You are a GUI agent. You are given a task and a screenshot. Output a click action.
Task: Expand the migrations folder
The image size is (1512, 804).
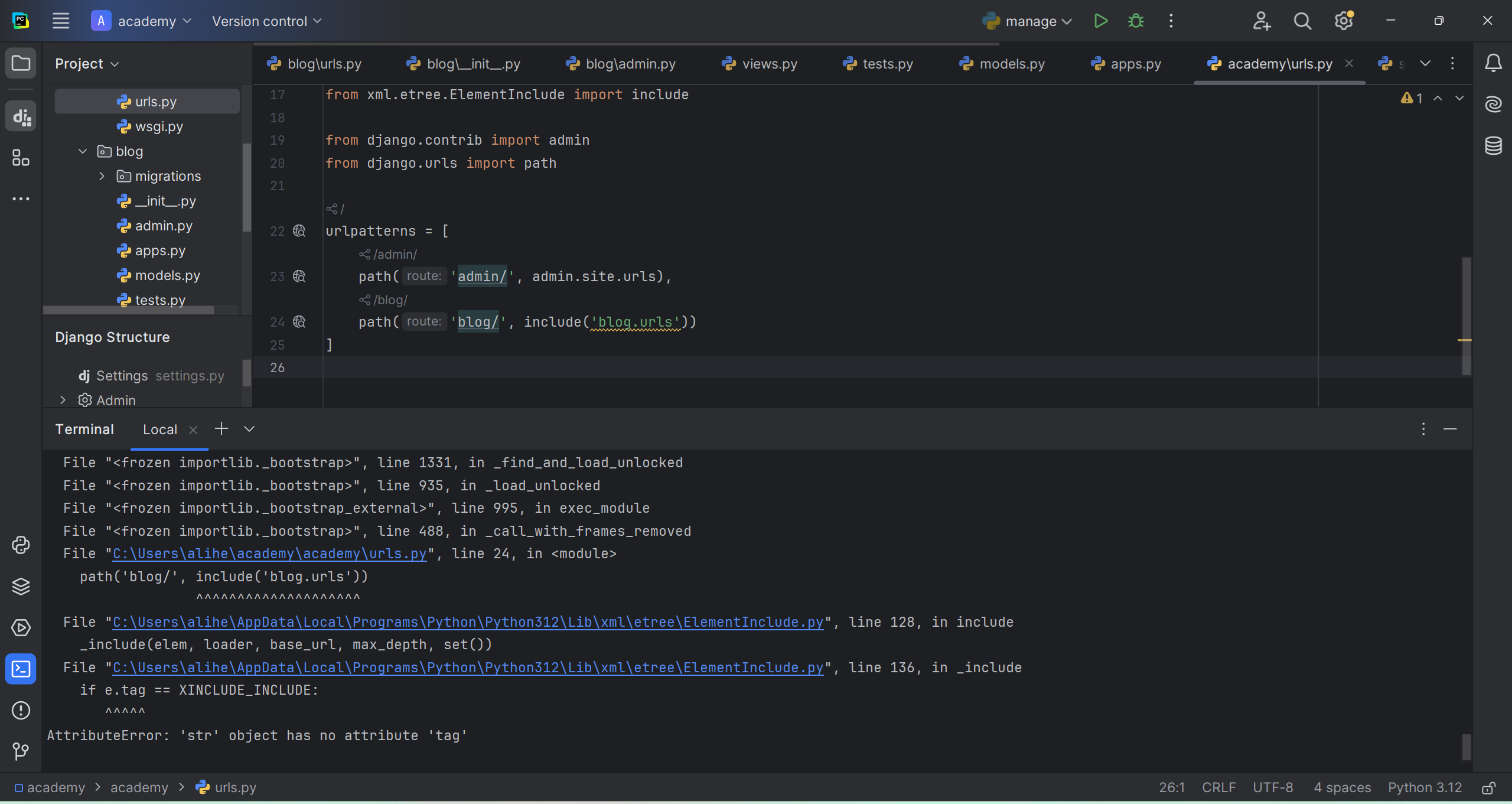click(102, 176)
